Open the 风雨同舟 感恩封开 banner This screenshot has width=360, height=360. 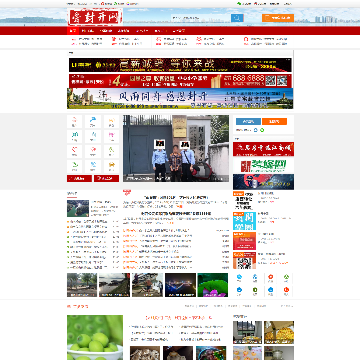180,98
